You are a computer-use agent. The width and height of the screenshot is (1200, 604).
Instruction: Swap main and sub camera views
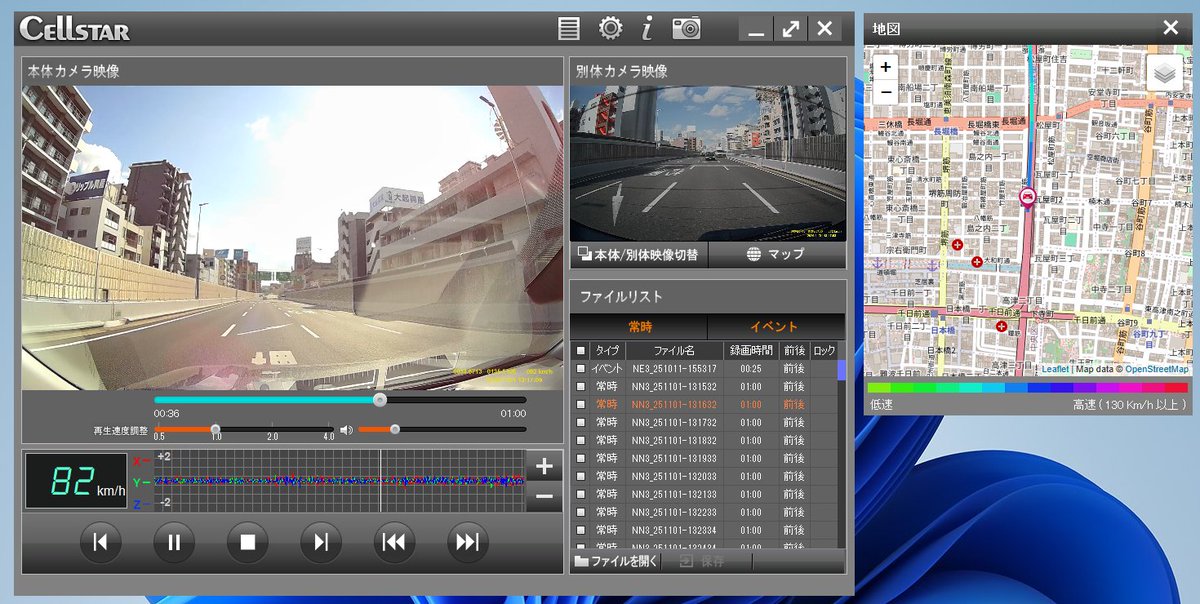(x=638, y=254)
